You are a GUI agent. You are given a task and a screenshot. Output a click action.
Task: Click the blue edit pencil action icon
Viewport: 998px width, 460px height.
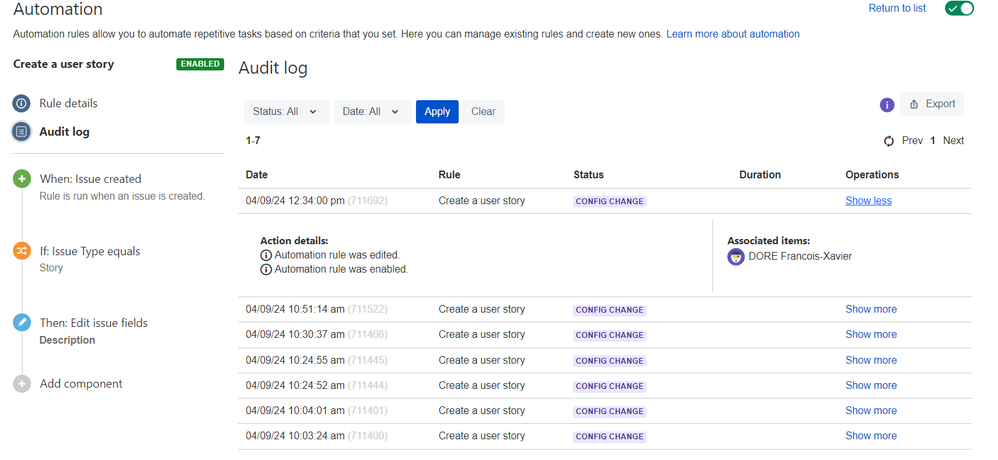coord(22,323)
